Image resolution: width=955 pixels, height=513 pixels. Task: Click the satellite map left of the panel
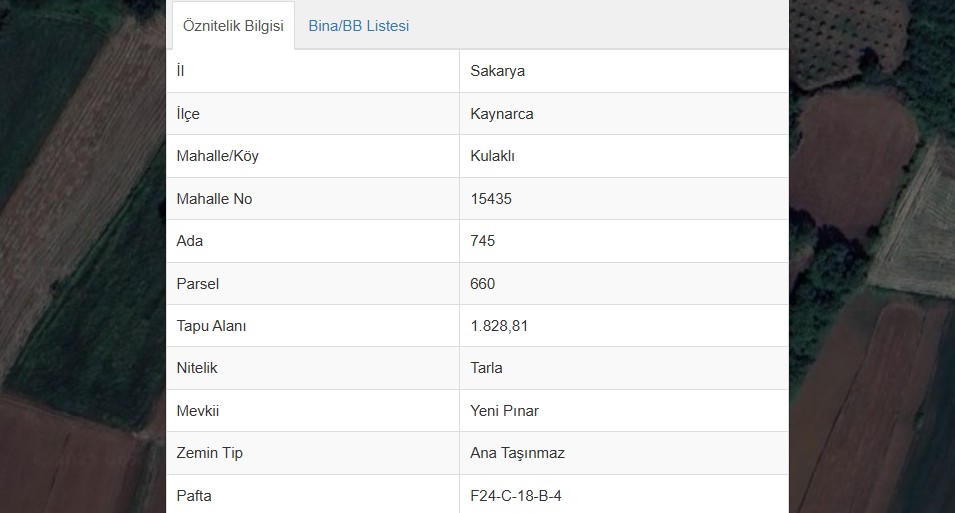tap(83, 256)
